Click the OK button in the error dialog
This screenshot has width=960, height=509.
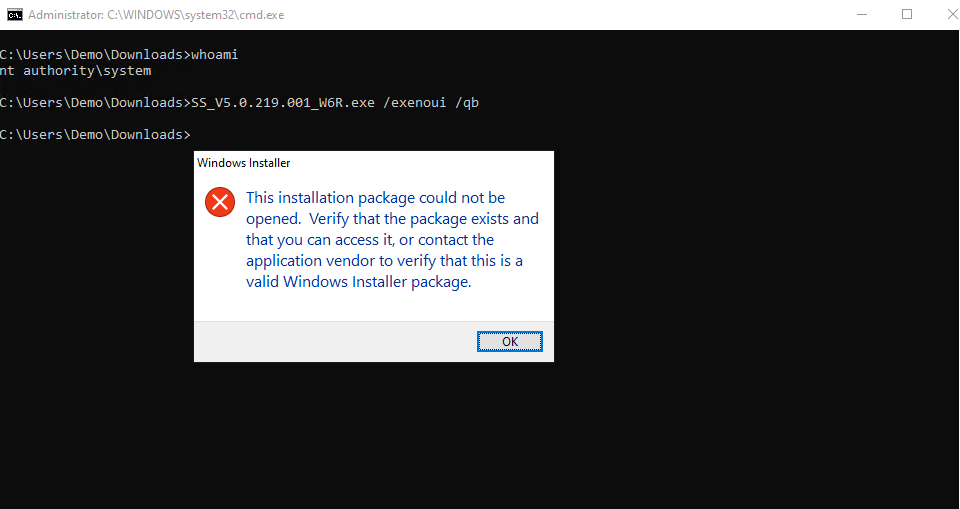[510, 341]
